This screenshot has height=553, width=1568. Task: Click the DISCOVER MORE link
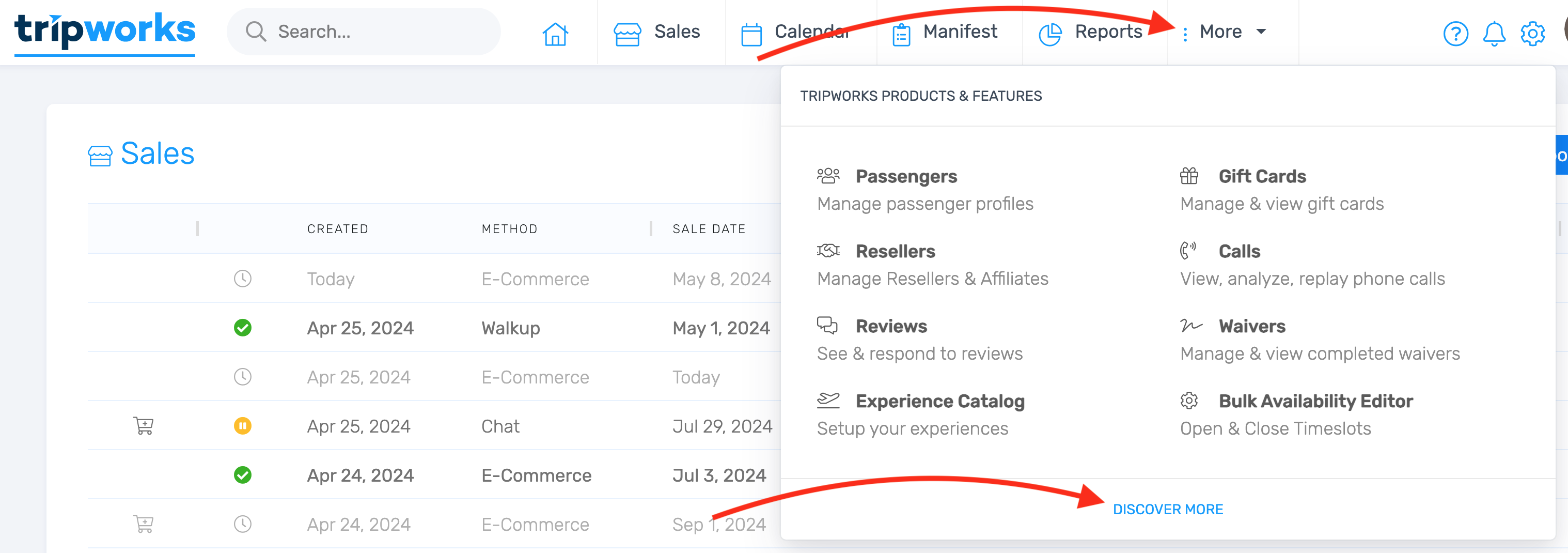[1167, 509]
